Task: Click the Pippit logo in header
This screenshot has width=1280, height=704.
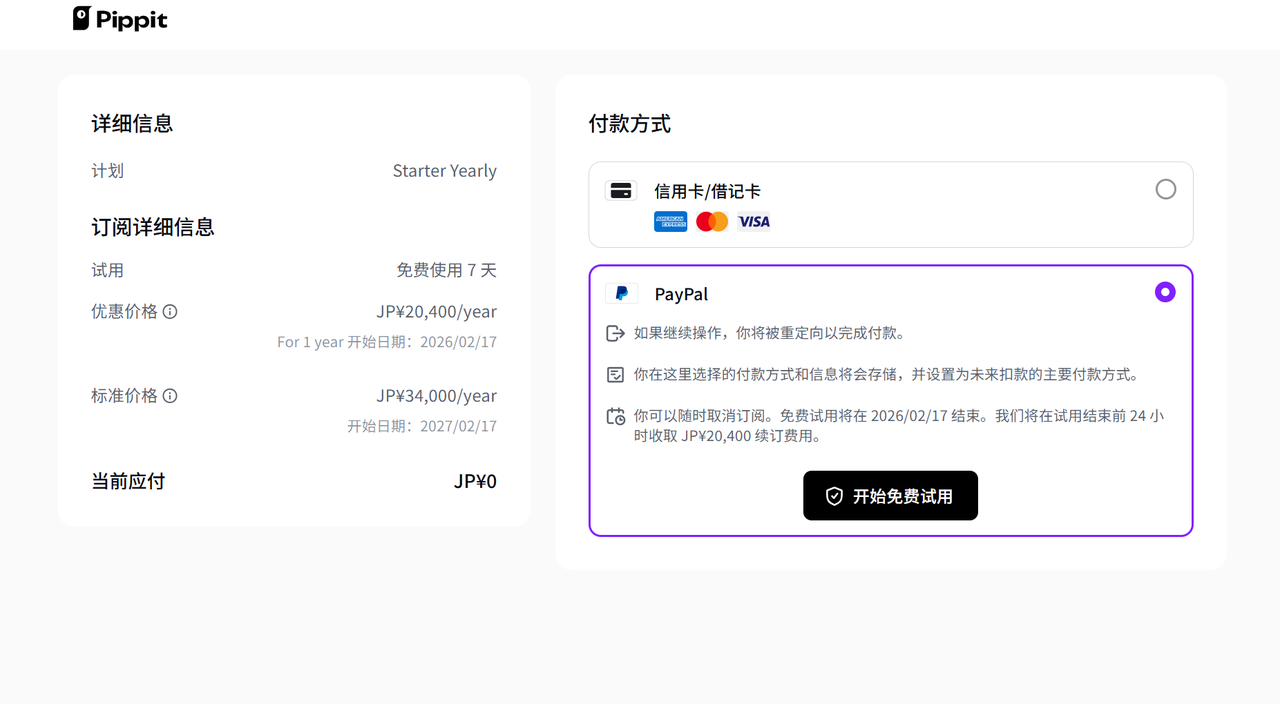Action: pos(120,19)
